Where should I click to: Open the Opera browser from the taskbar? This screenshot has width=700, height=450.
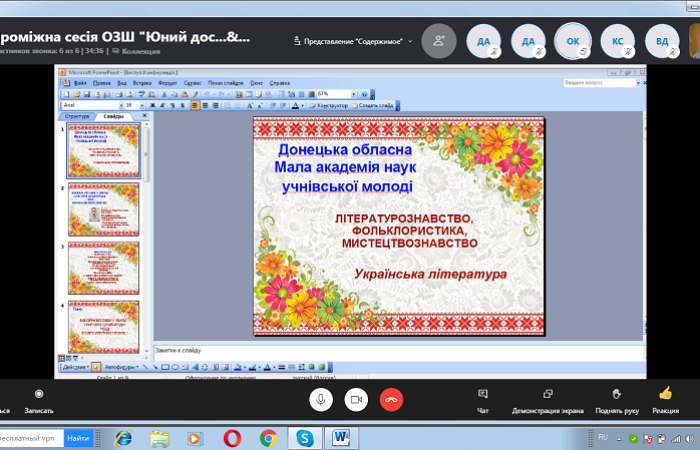231,438
